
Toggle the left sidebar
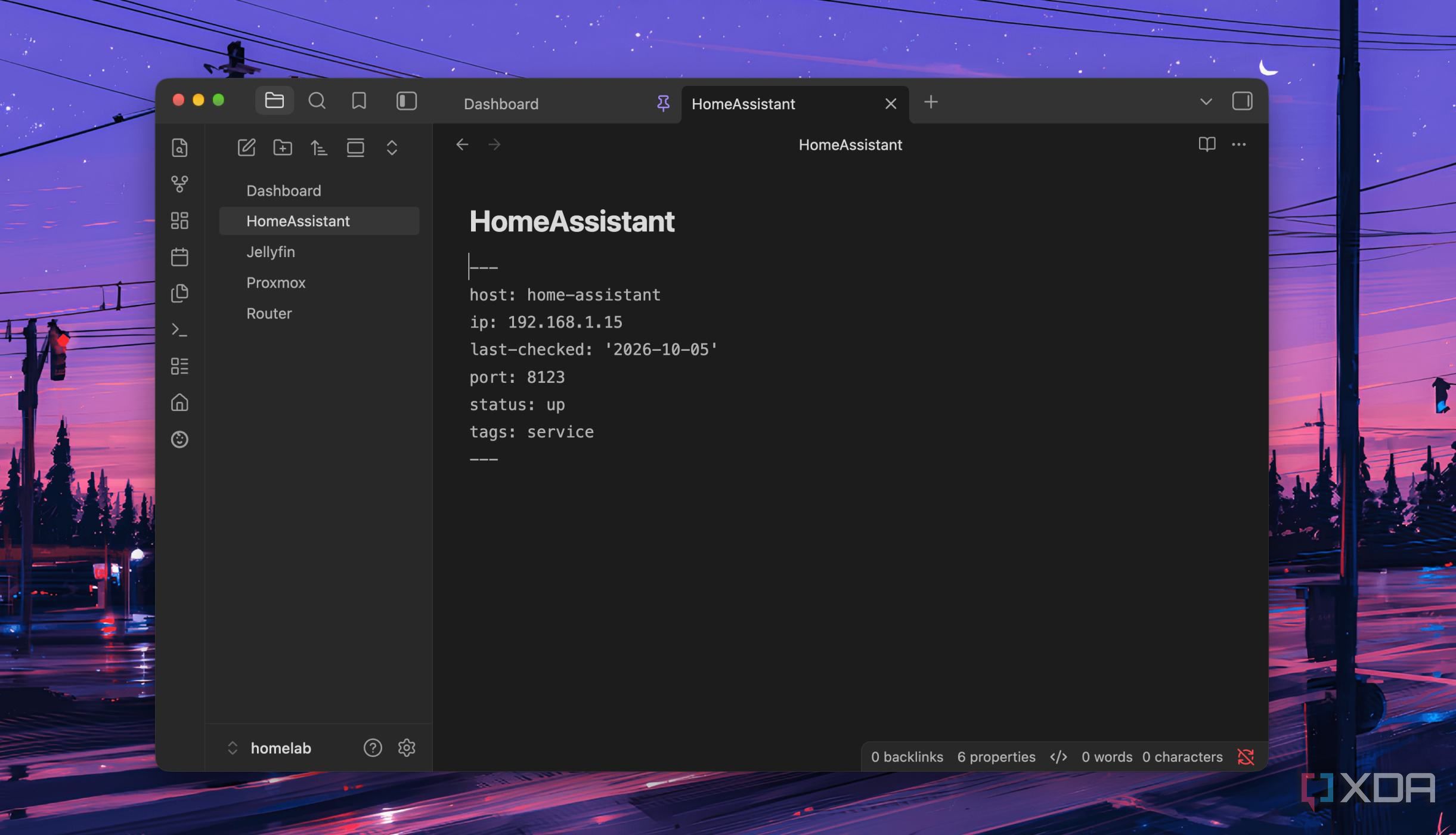click(407, 101)
